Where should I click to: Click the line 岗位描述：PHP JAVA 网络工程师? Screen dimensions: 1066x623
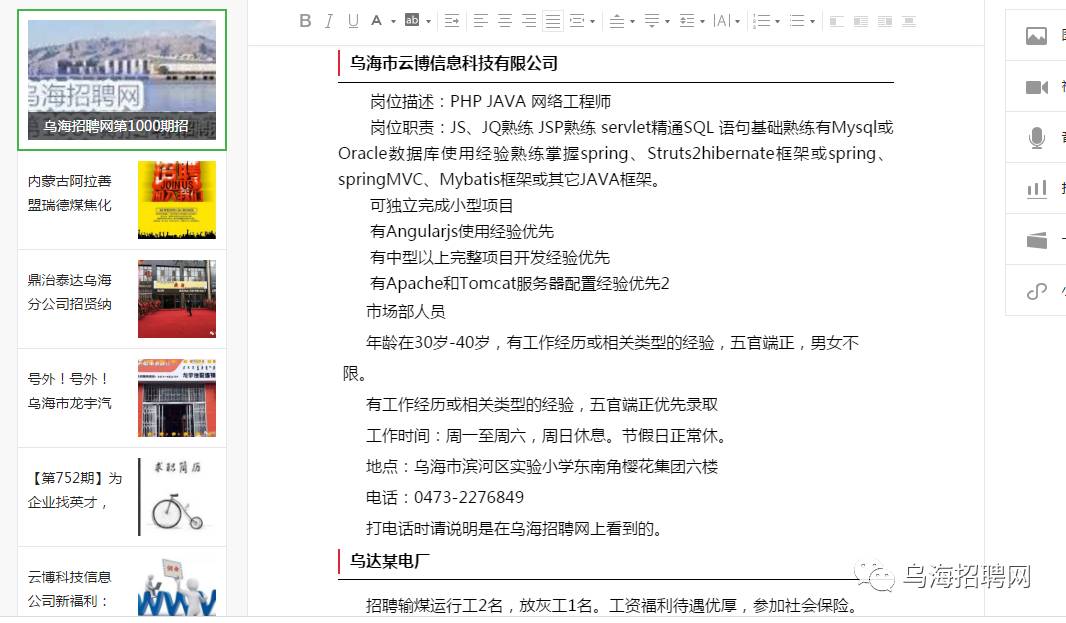(490, 101)
